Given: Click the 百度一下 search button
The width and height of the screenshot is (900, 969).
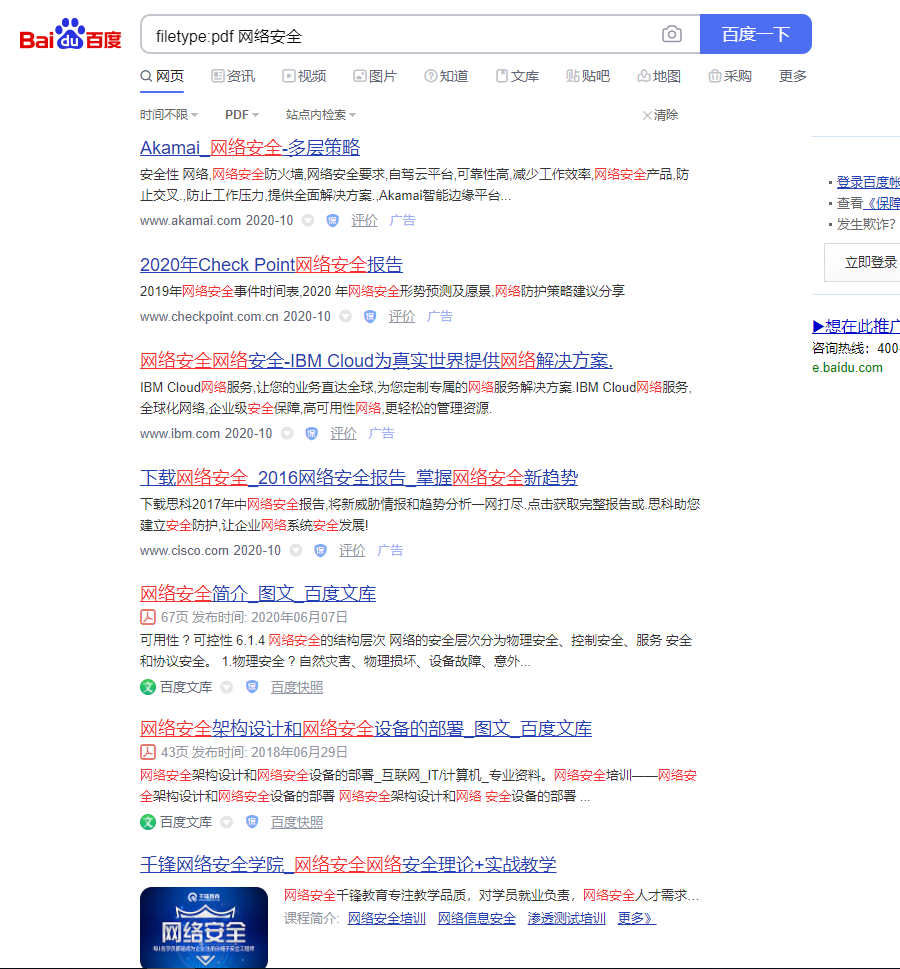Looking at the screenshot, I should (755, 34).
